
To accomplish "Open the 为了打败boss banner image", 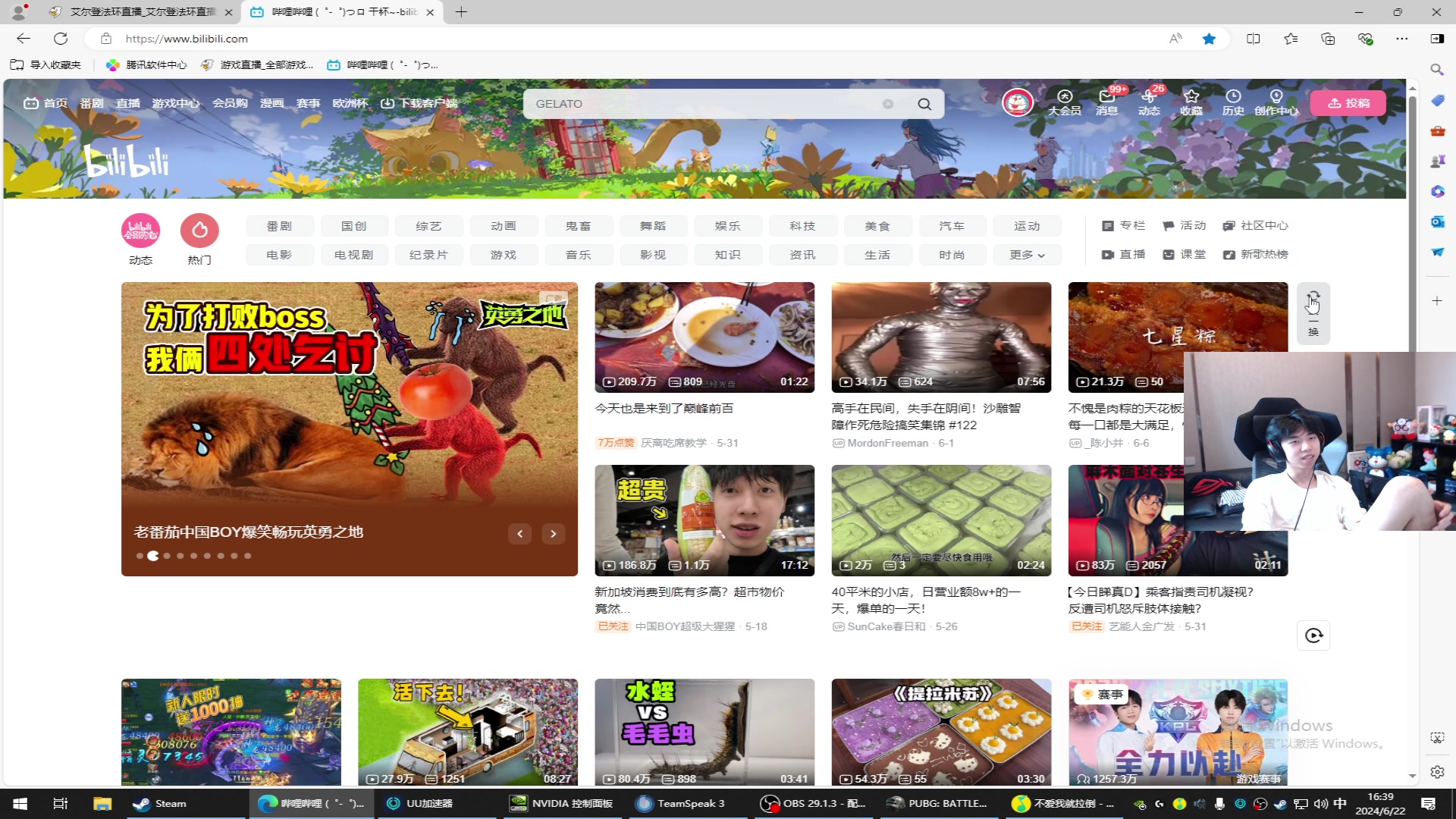I will [x=350, y=429].
